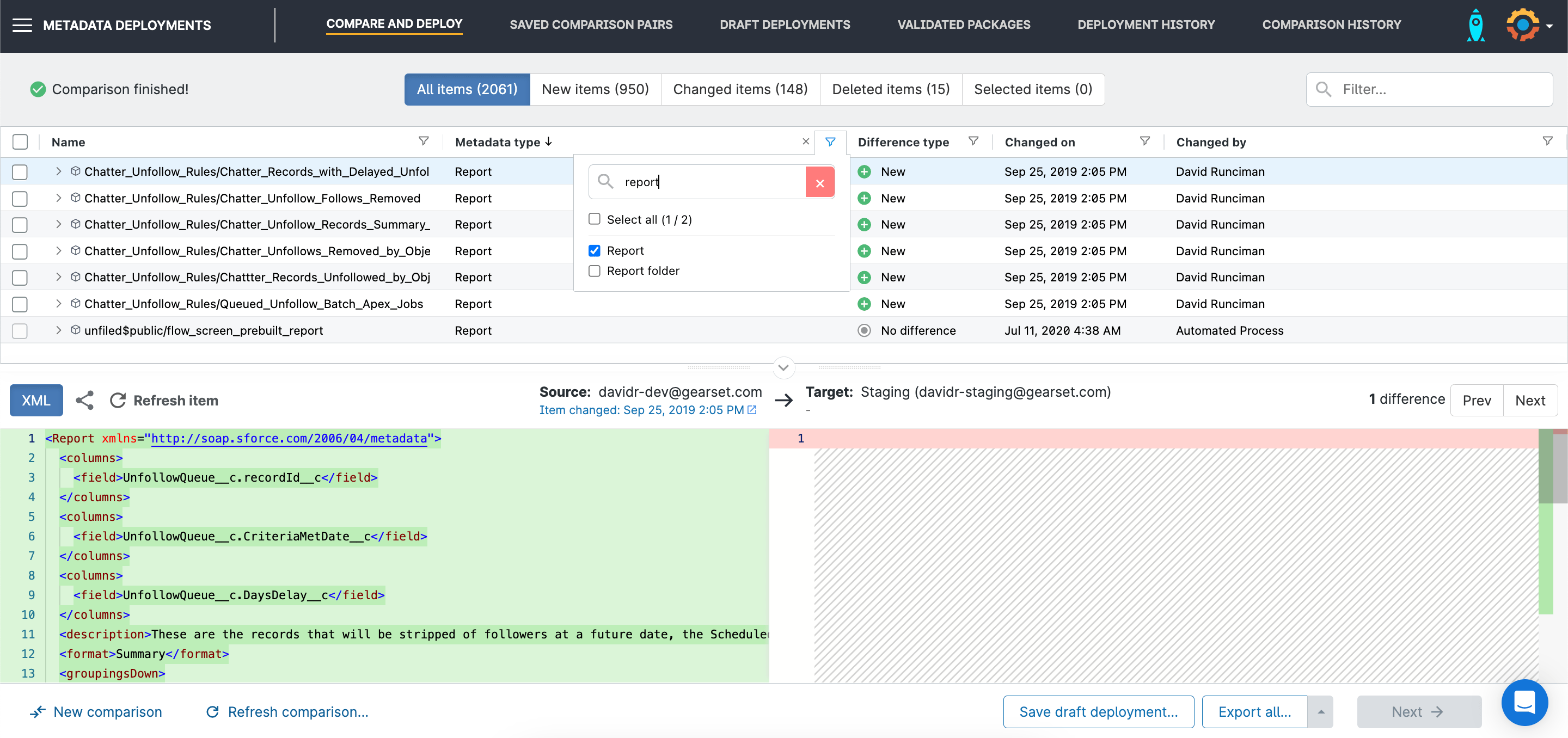Enable the Select all (1 / 2) checkbox
The image size is (1568, 738).
click(x=595, y=219)
